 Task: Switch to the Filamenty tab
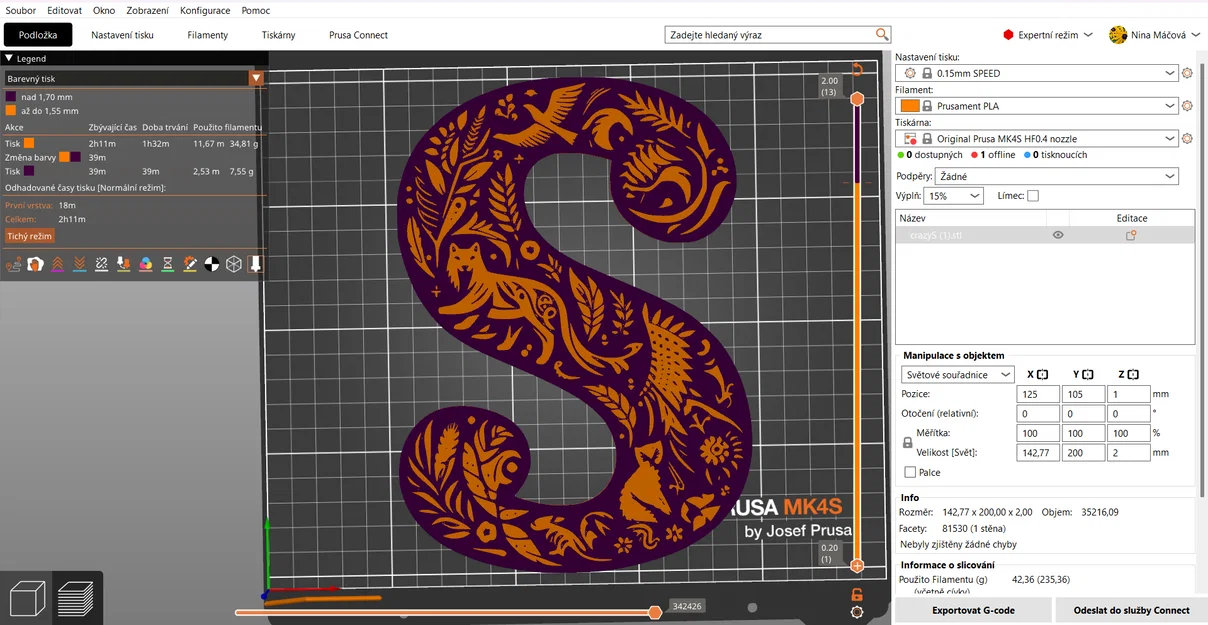click(208, 35)
